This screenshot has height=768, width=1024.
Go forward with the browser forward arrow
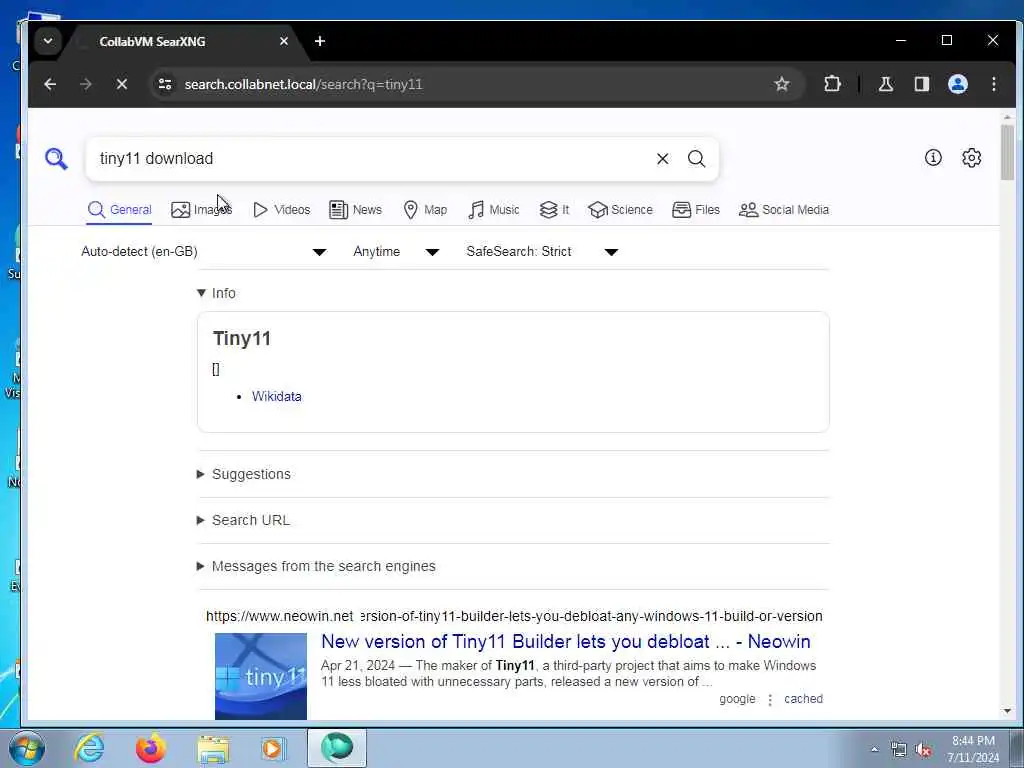pyautogui.click(x=86, y=84)
